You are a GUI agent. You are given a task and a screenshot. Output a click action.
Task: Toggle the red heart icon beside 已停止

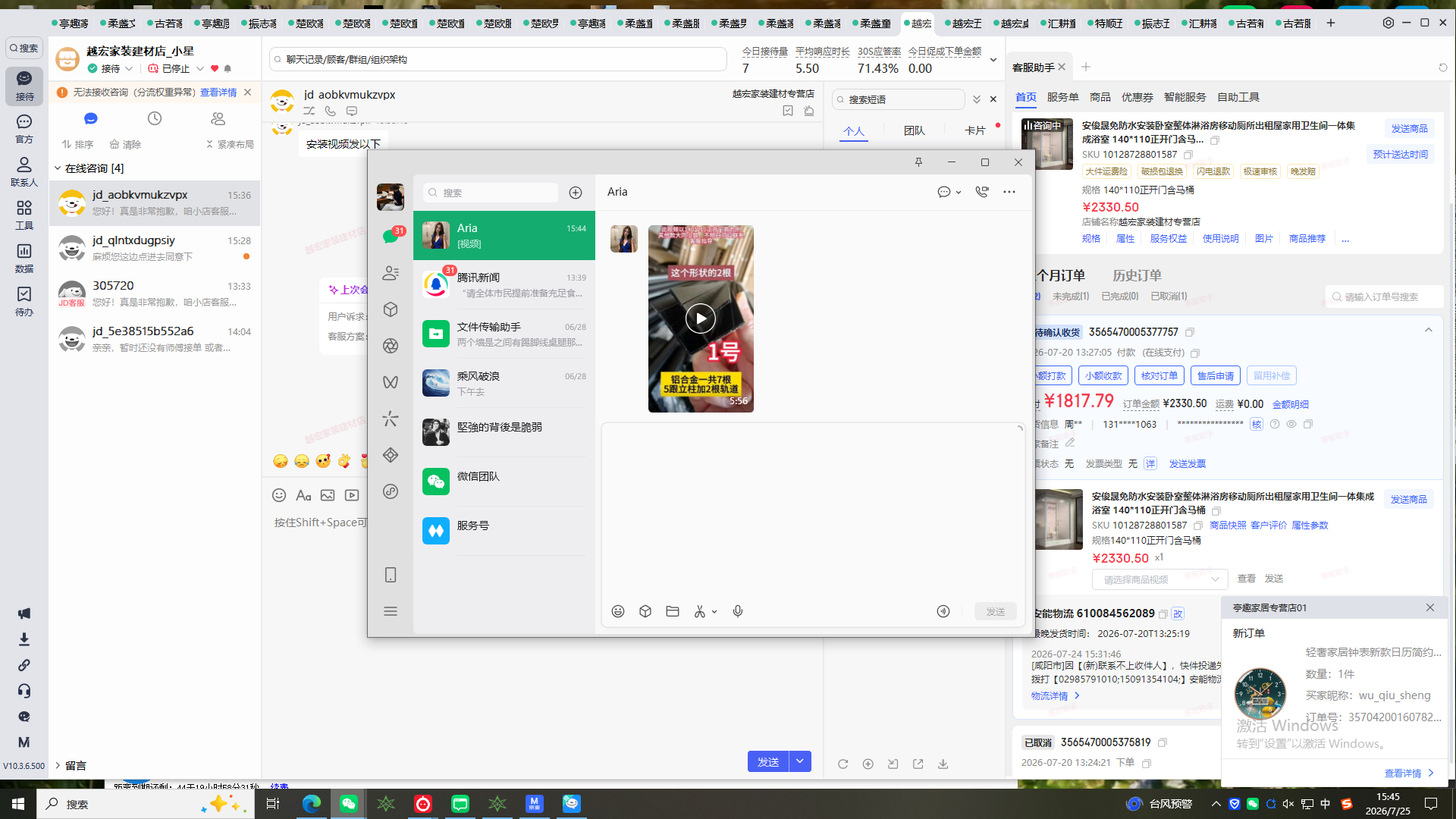point(215,68)
